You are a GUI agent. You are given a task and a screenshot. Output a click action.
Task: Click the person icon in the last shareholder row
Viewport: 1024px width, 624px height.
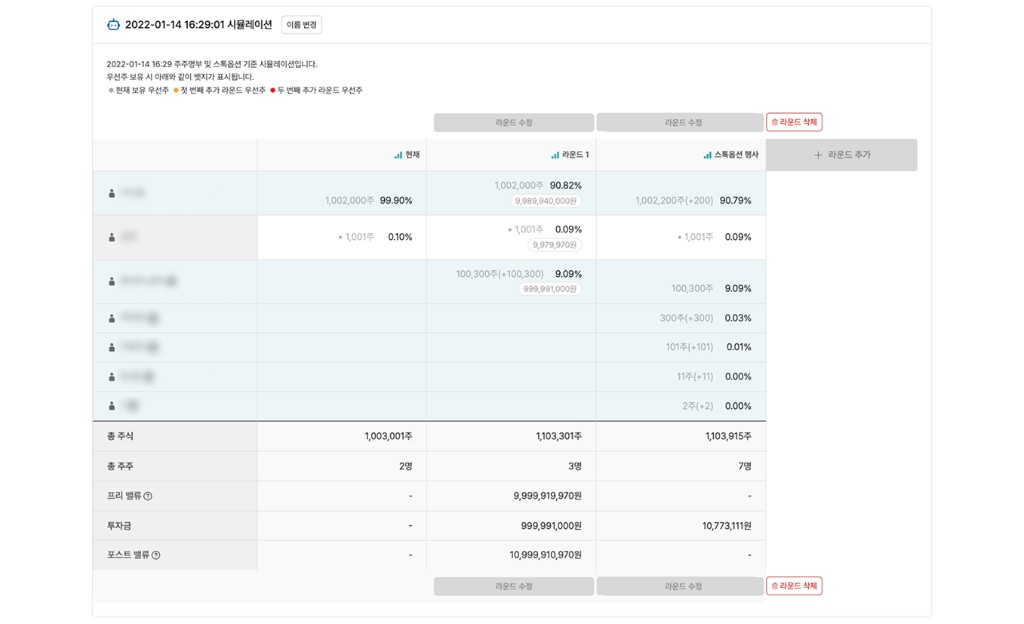110,406
